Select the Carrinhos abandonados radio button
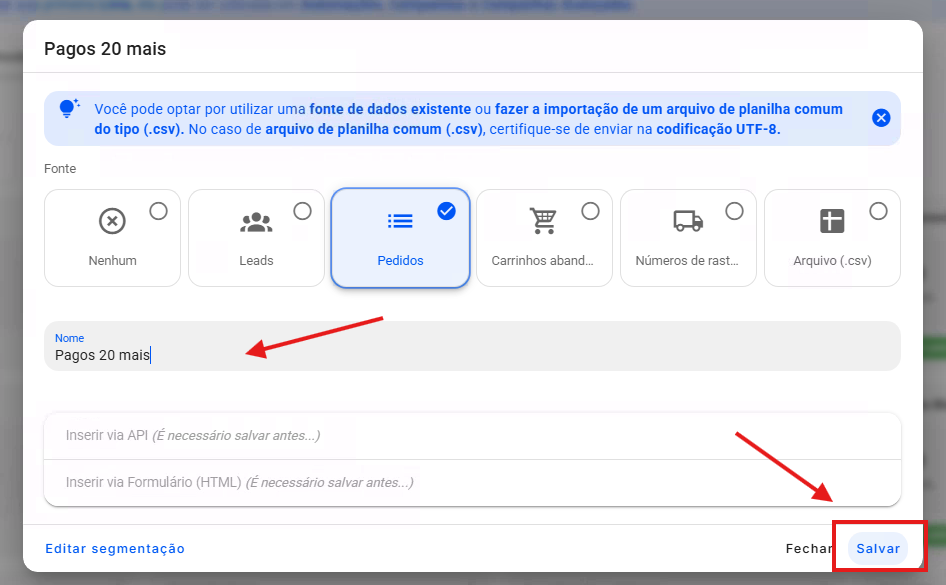Image resolution: width=946 pixels, height=585 pixels. coord(591,211)
